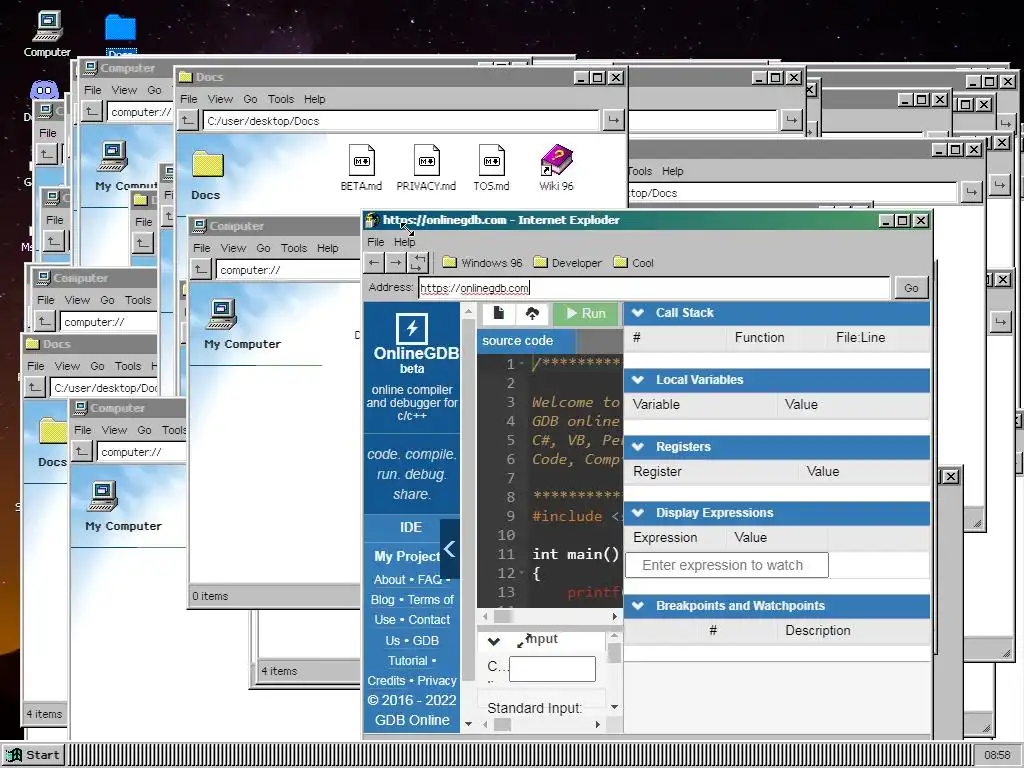The height and width of the screenshot is (768, 1024).
Task: Collapse the Registers panel
Action: pyautogui.click(x=638, y=447)
